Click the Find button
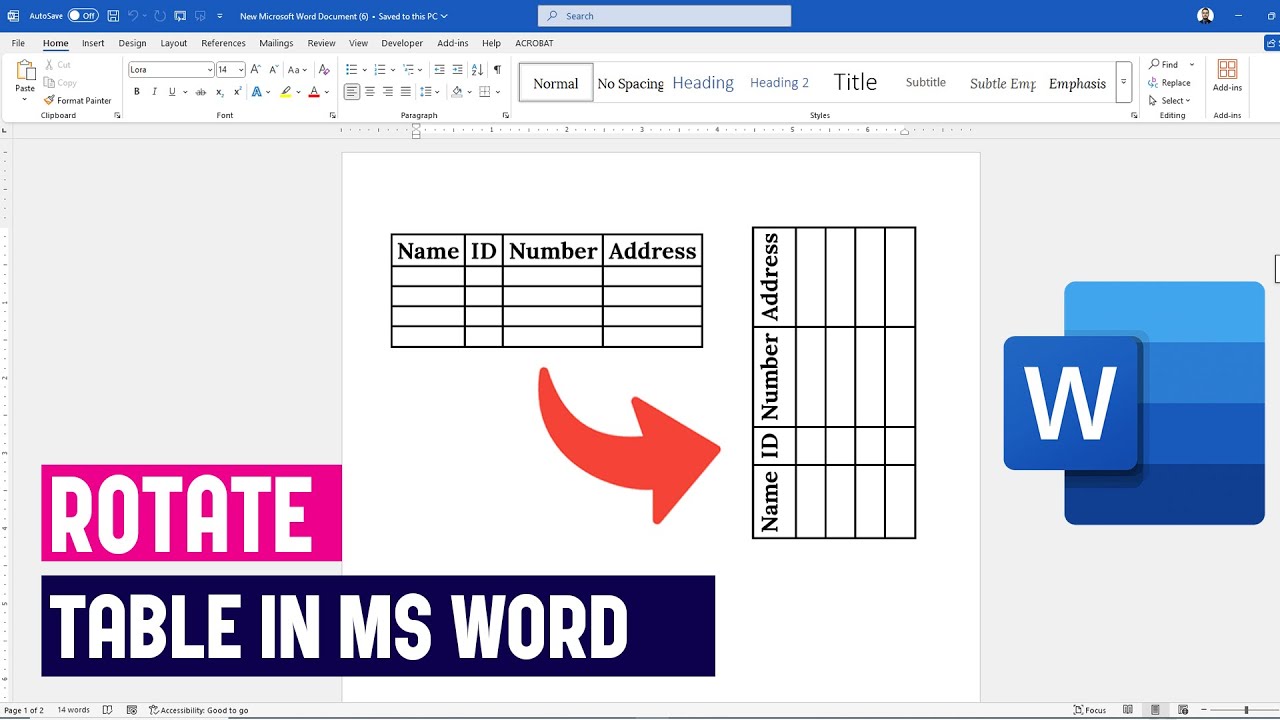 coord(1165,65)
